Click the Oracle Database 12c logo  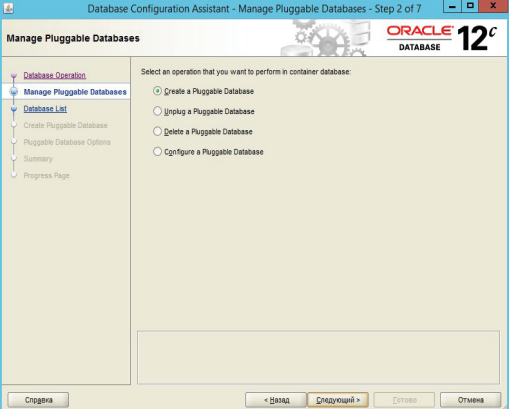(x=441, y=39)
